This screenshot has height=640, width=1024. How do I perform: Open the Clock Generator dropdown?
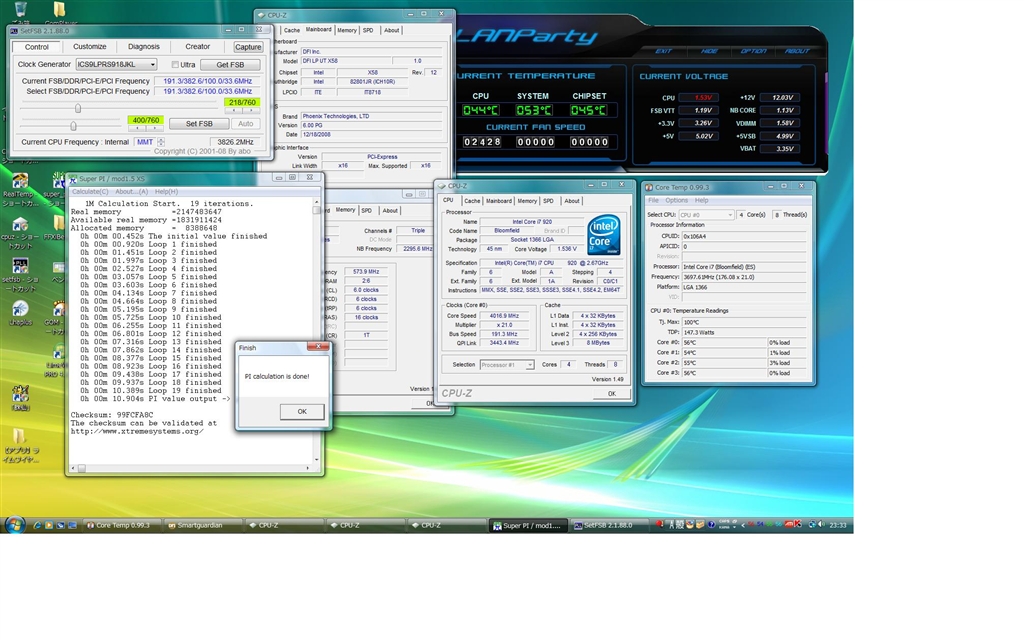click(152, 65)
